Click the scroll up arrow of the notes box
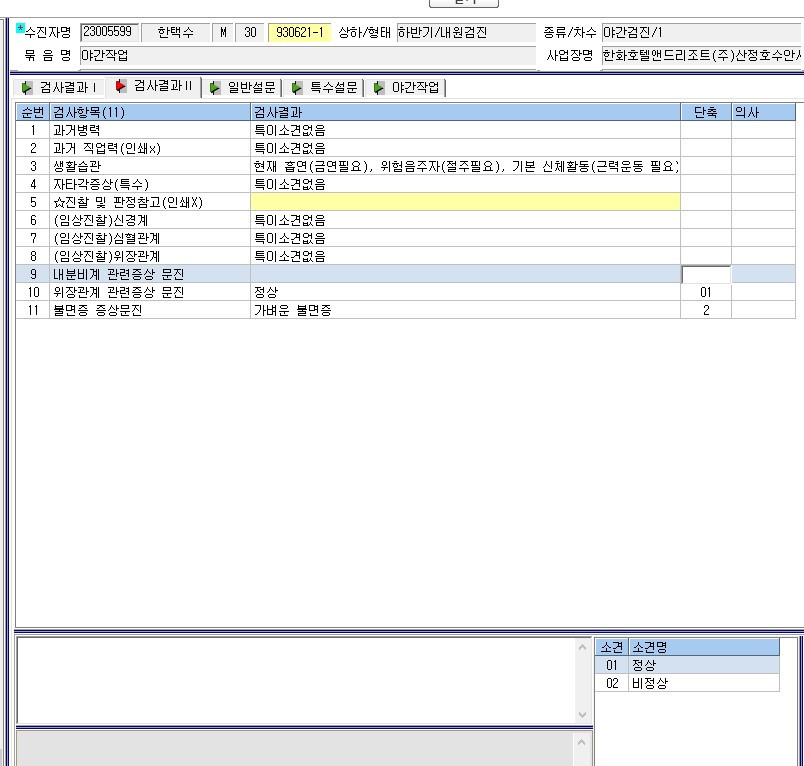 [582, 648]
